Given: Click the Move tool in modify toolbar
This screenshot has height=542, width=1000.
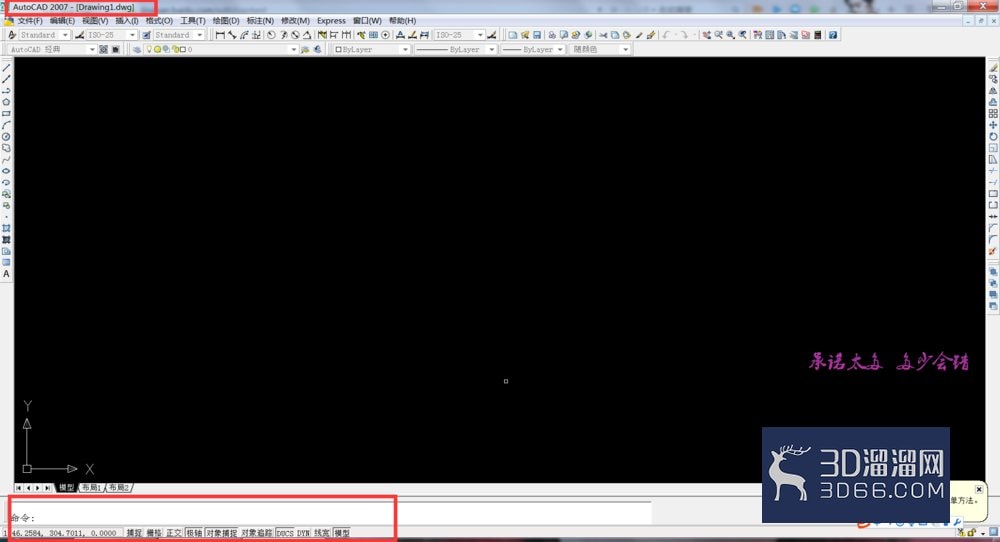Looking at the screenshot, I should tap(993, 125).
